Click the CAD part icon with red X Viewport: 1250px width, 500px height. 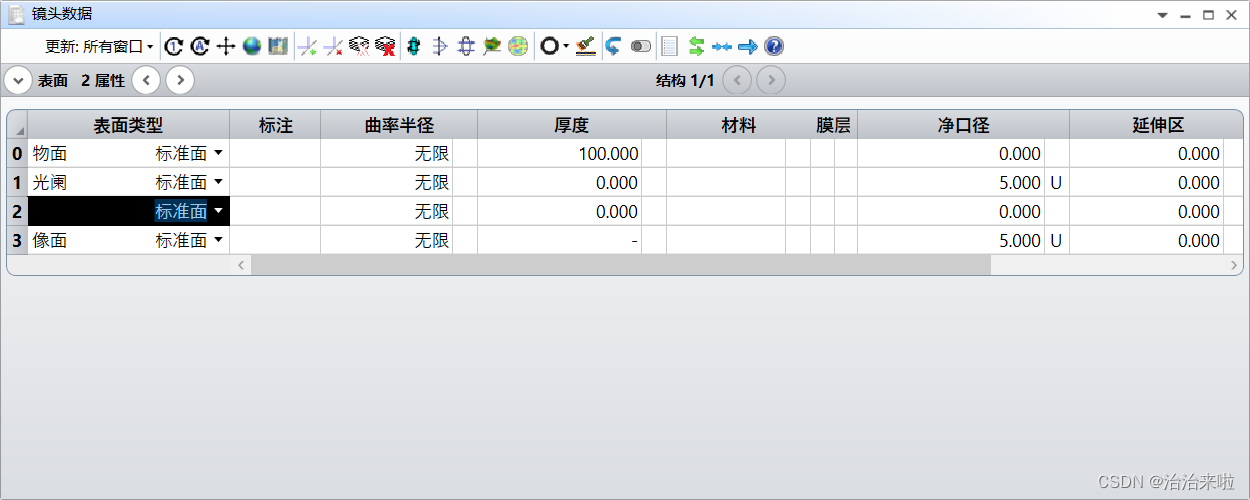[386, 46]
